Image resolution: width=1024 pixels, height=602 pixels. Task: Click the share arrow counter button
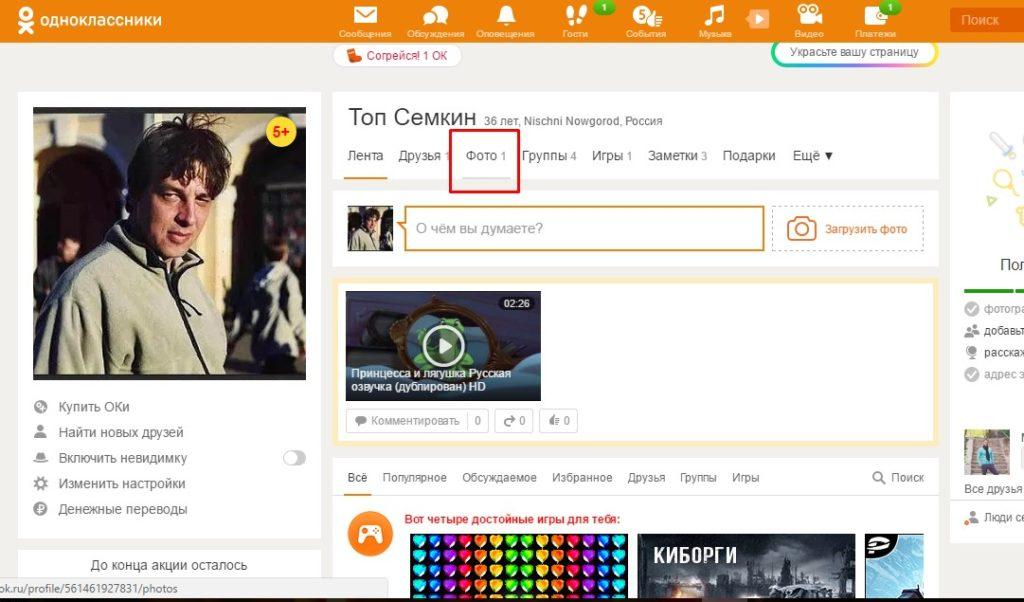pyautogui.click(x=514, y=420)
